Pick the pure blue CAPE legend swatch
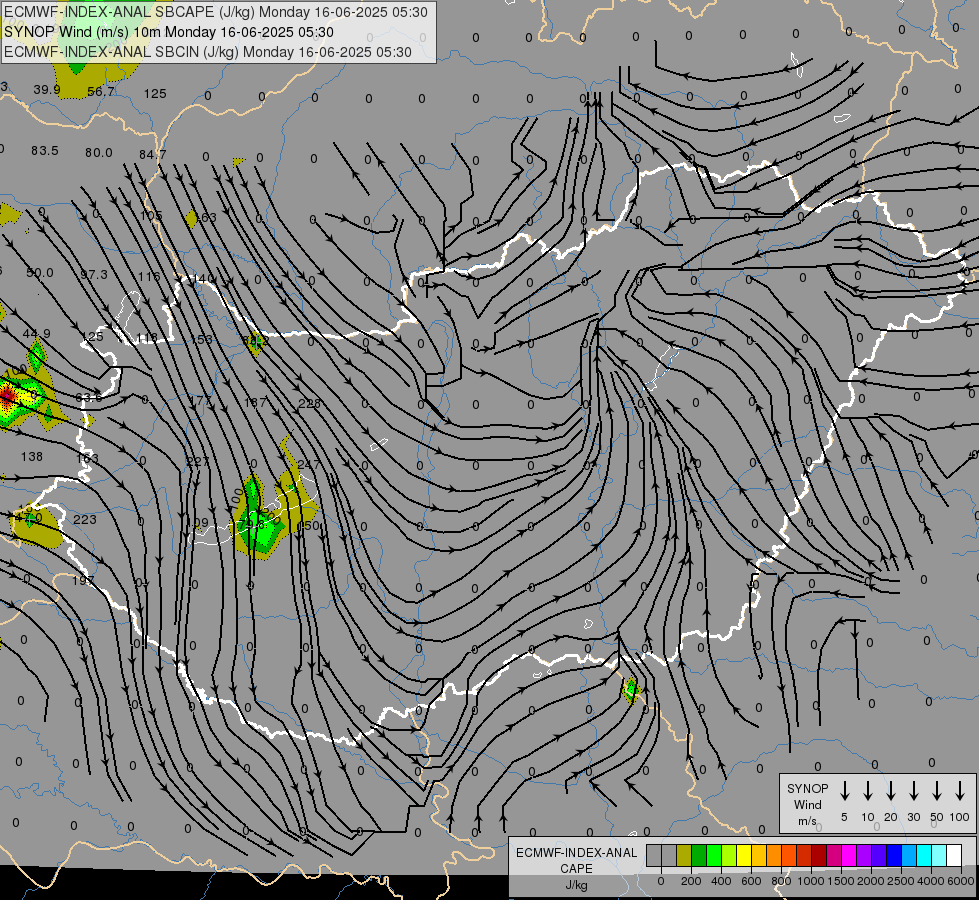The height and width of the screenshot is (900, 979). pyautogui.click(x=893, y=855)
